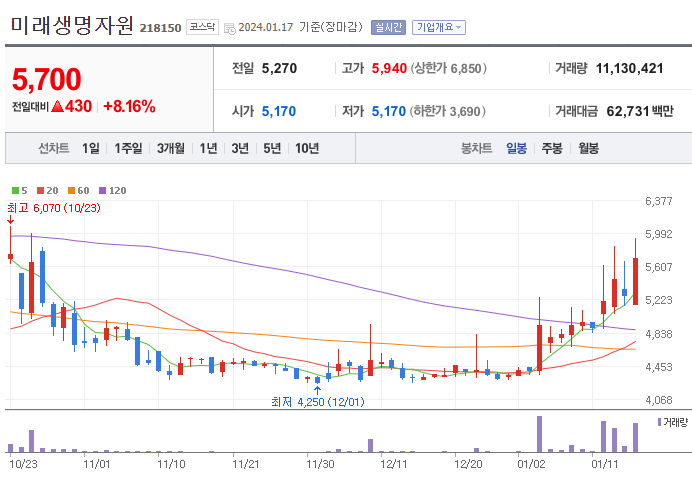The width and height of the screenshot is (692, 490).
Task: Click the 선차트 section label
Action: [53, 148]
